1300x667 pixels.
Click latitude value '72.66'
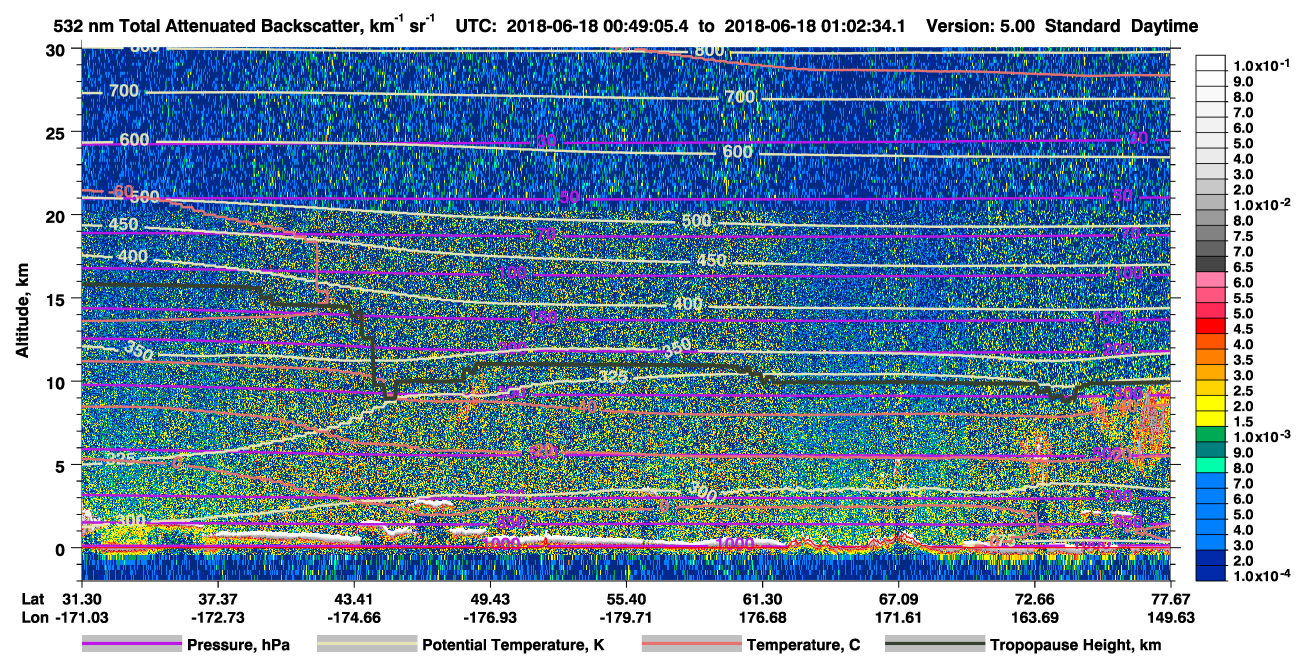(1034, 600)
